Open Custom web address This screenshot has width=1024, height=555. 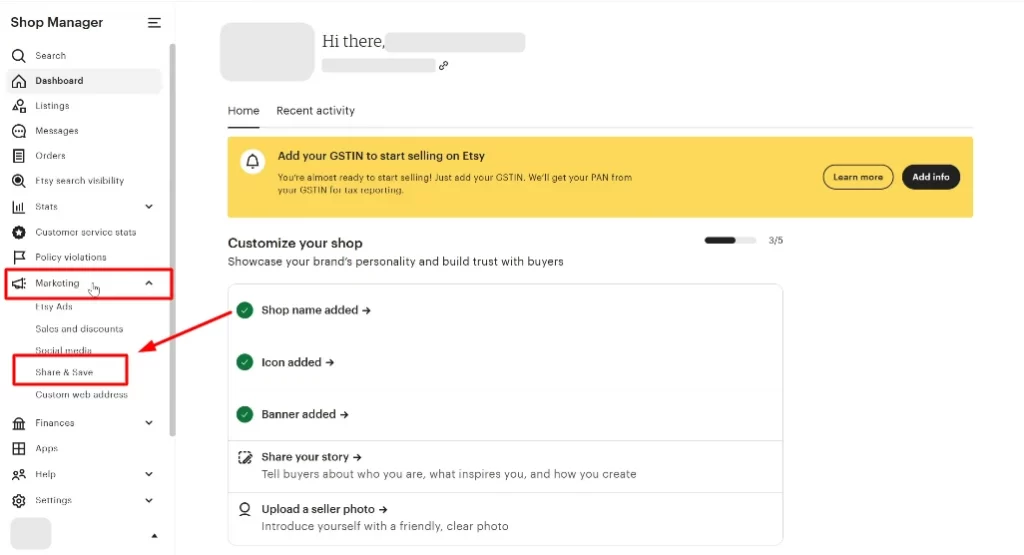point(82,395)
